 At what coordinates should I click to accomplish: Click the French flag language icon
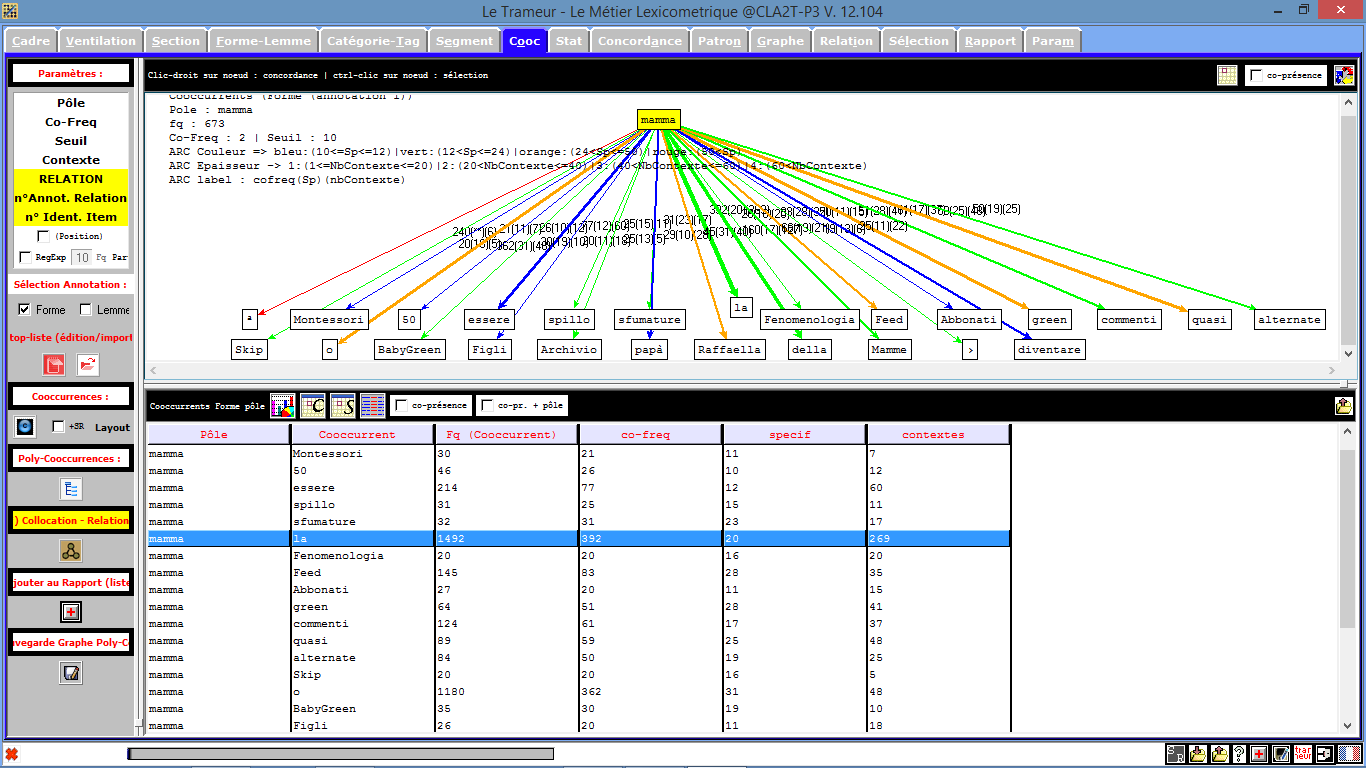pyautogui.click(x=1347, y=754)
